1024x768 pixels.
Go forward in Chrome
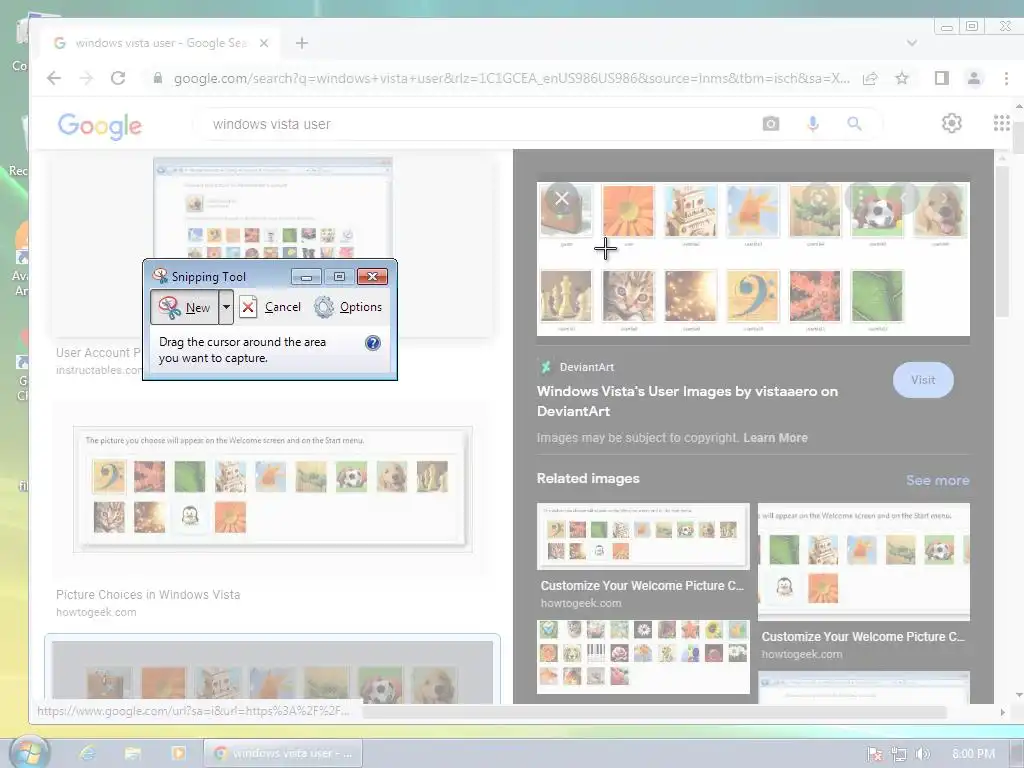(x=86, y=78)
